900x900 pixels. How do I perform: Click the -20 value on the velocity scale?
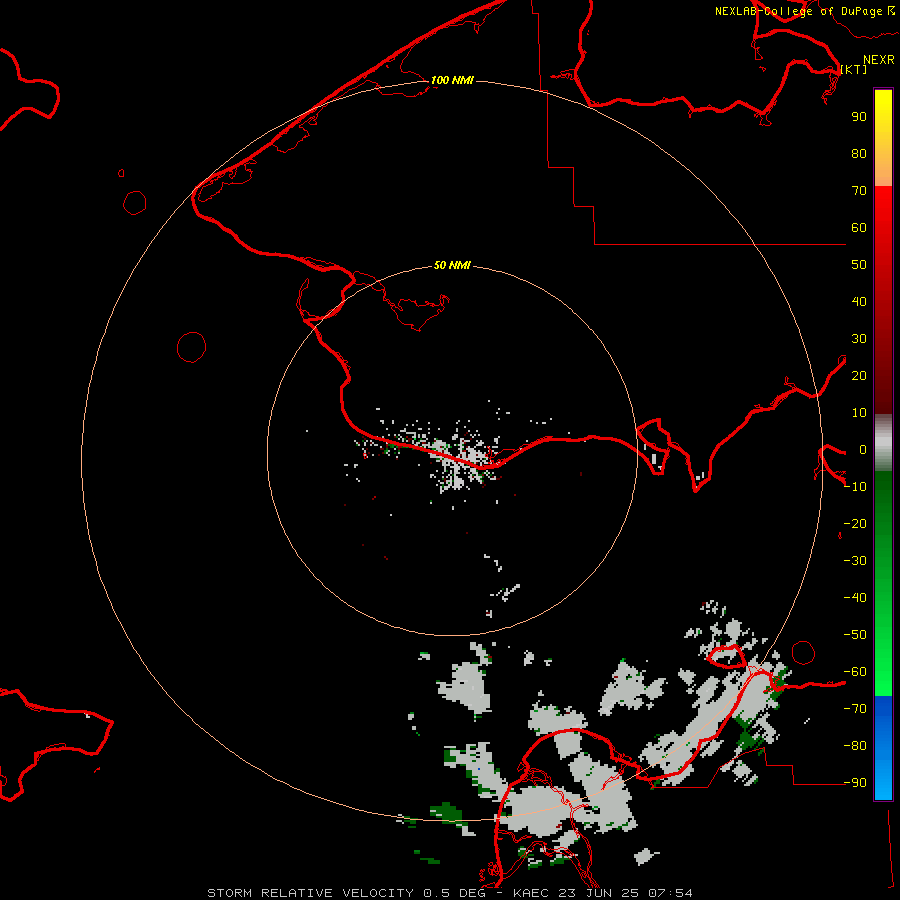[855, 524]
